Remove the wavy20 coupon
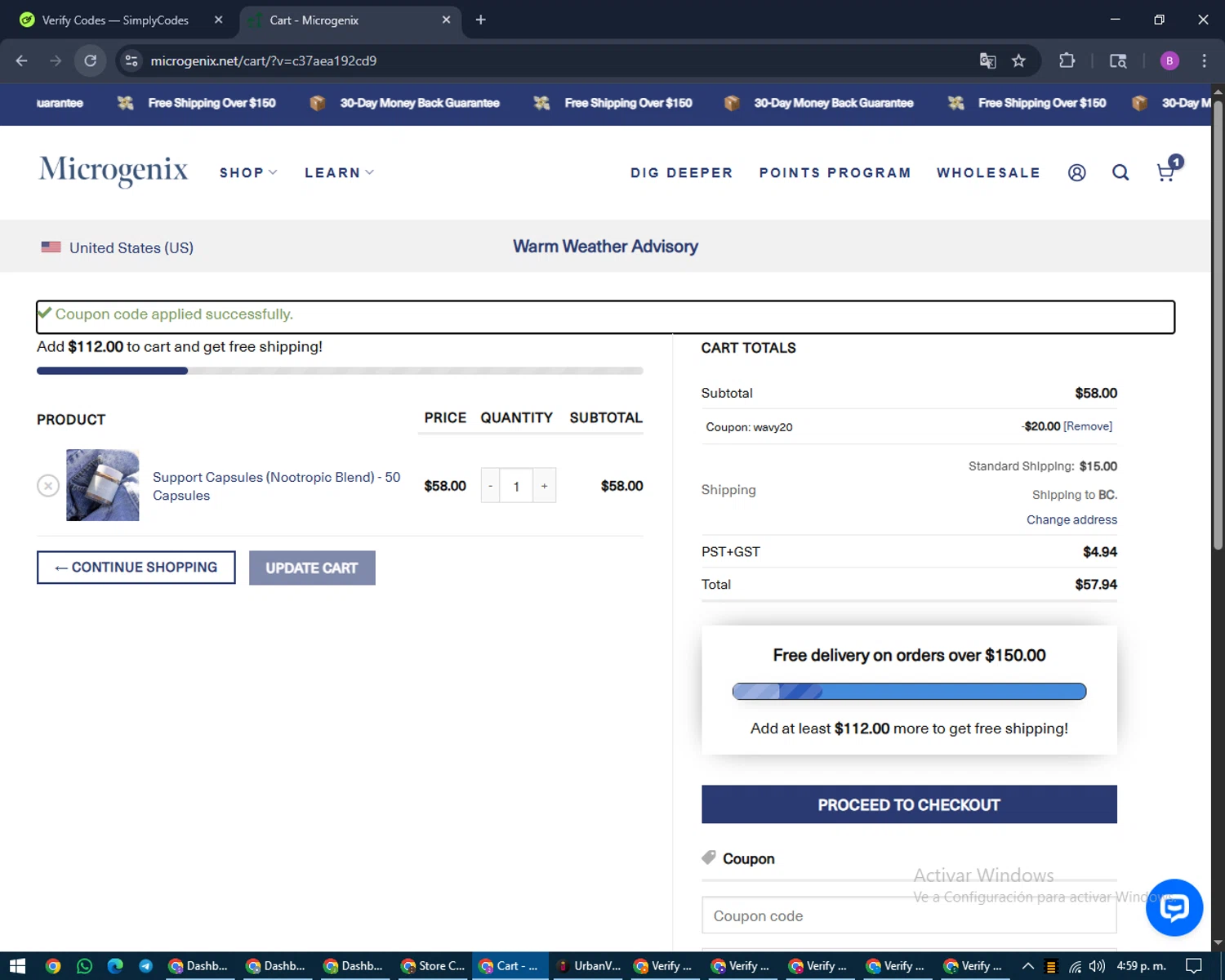The height and width of the screenshot is (980, 1225). (x=1088, y=426)
